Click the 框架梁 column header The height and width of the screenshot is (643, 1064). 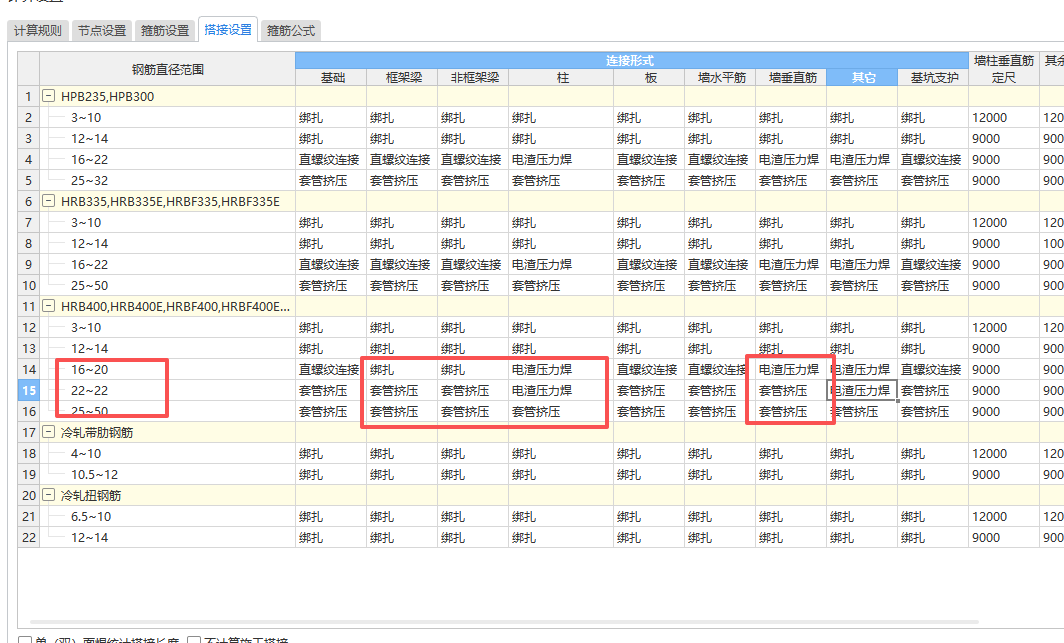click(402, 78)
